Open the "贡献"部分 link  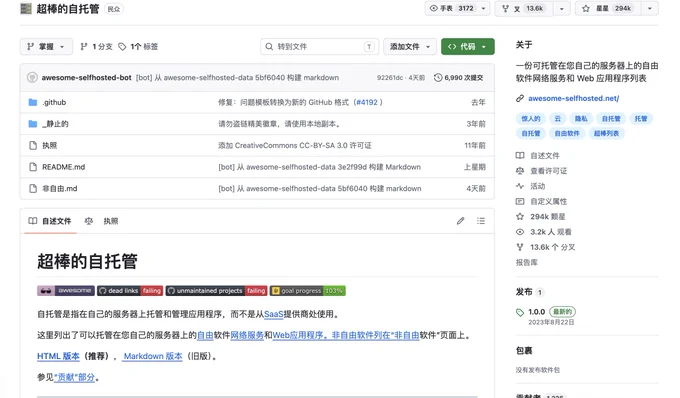[x=74, y=377]
